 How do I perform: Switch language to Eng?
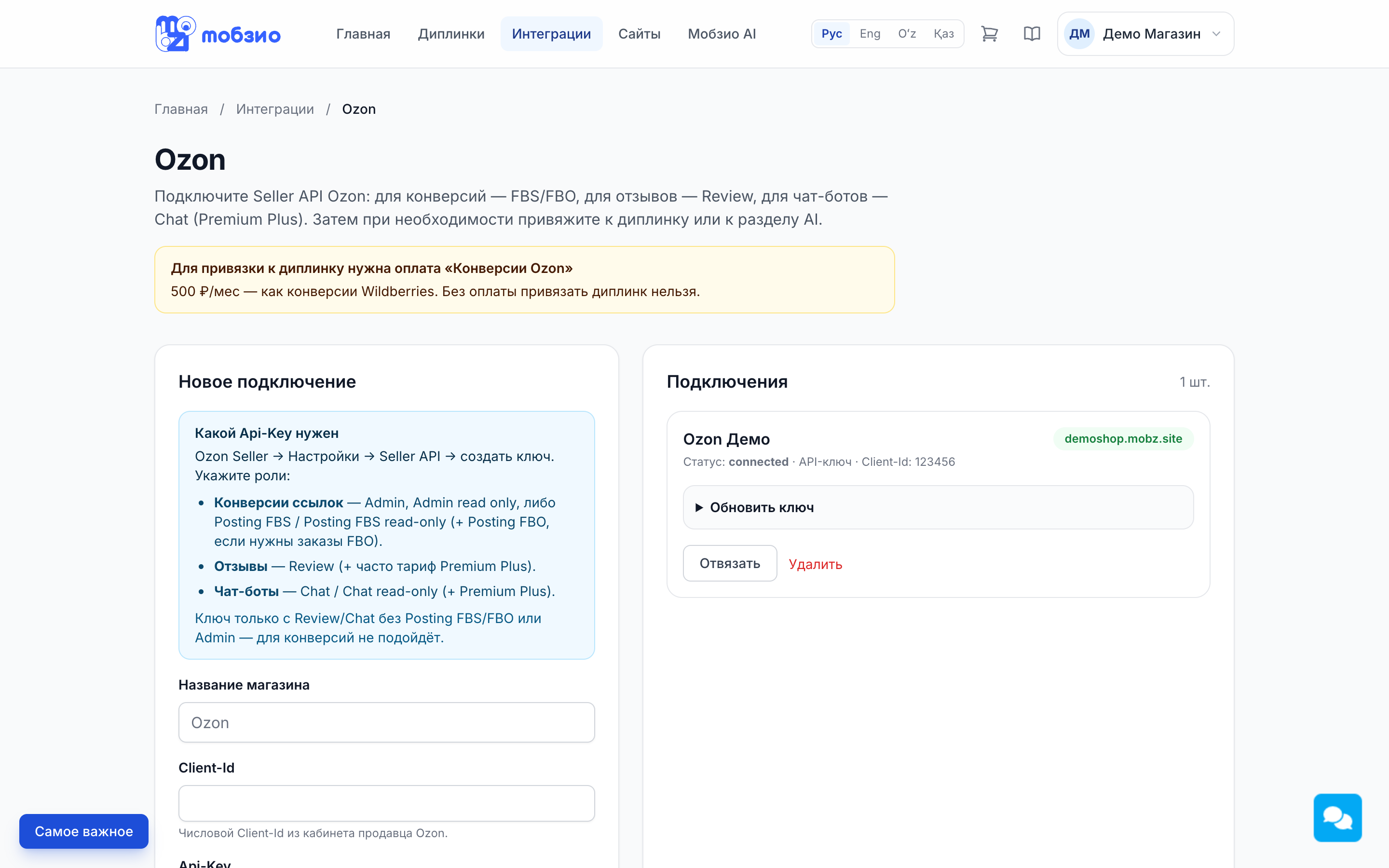870,34
